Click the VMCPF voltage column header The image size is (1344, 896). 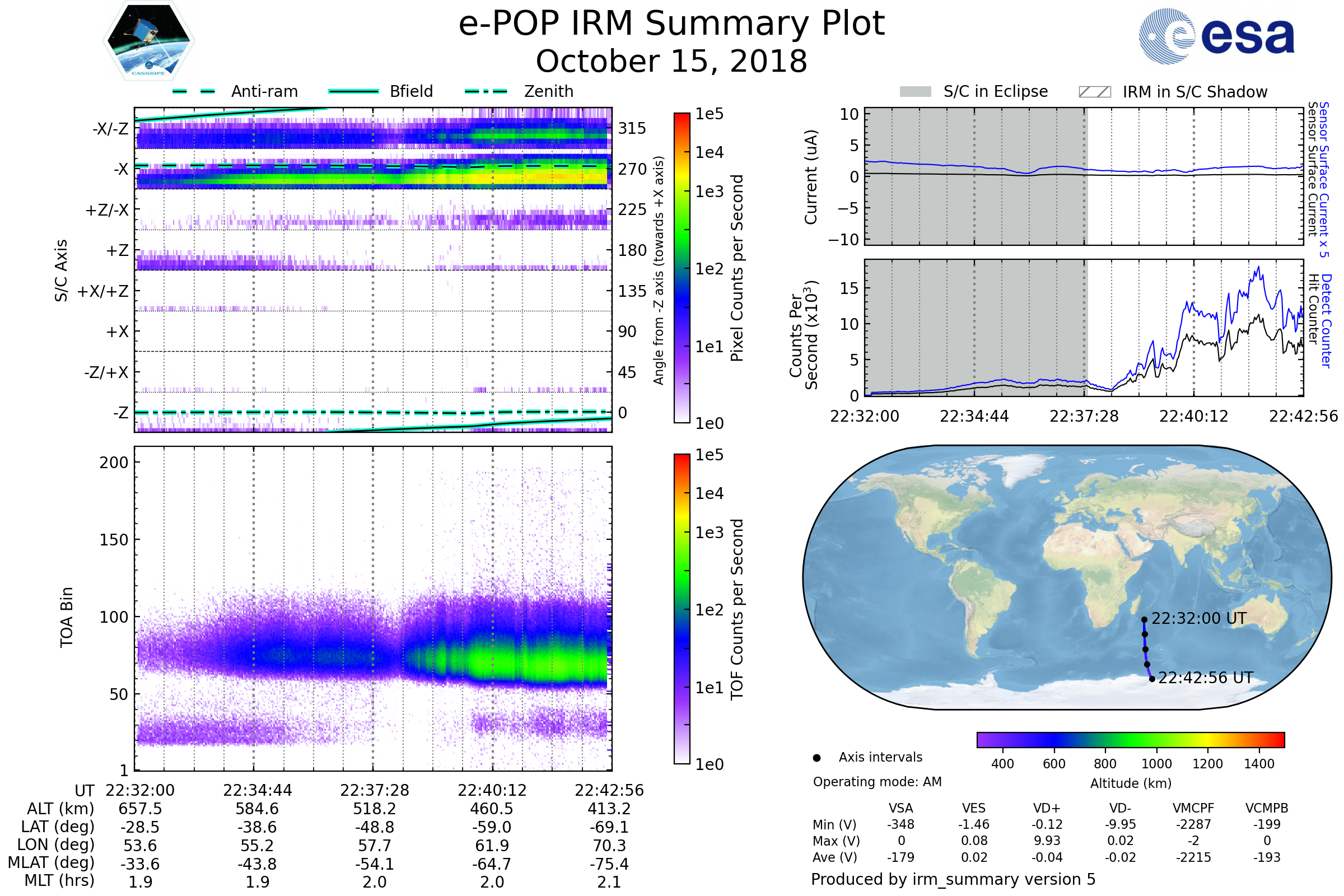[1193, 808]
